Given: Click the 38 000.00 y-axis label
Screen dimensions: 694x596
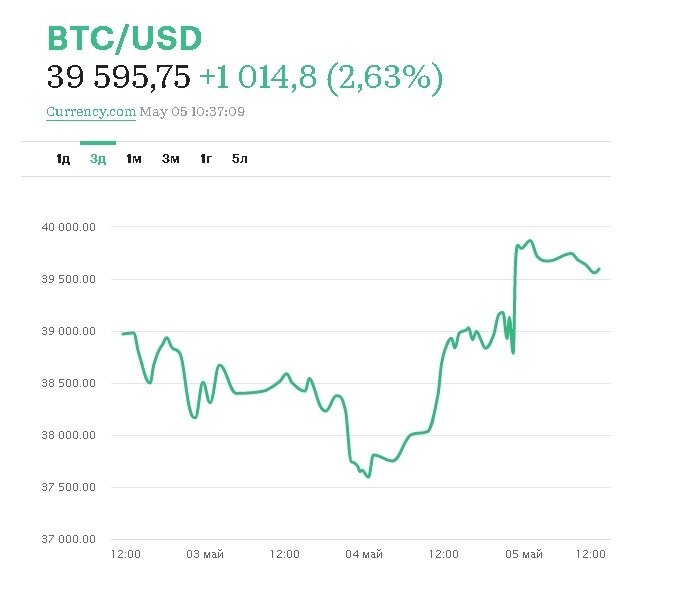Looking at the screenshot, I should click(x=69, y=435).
